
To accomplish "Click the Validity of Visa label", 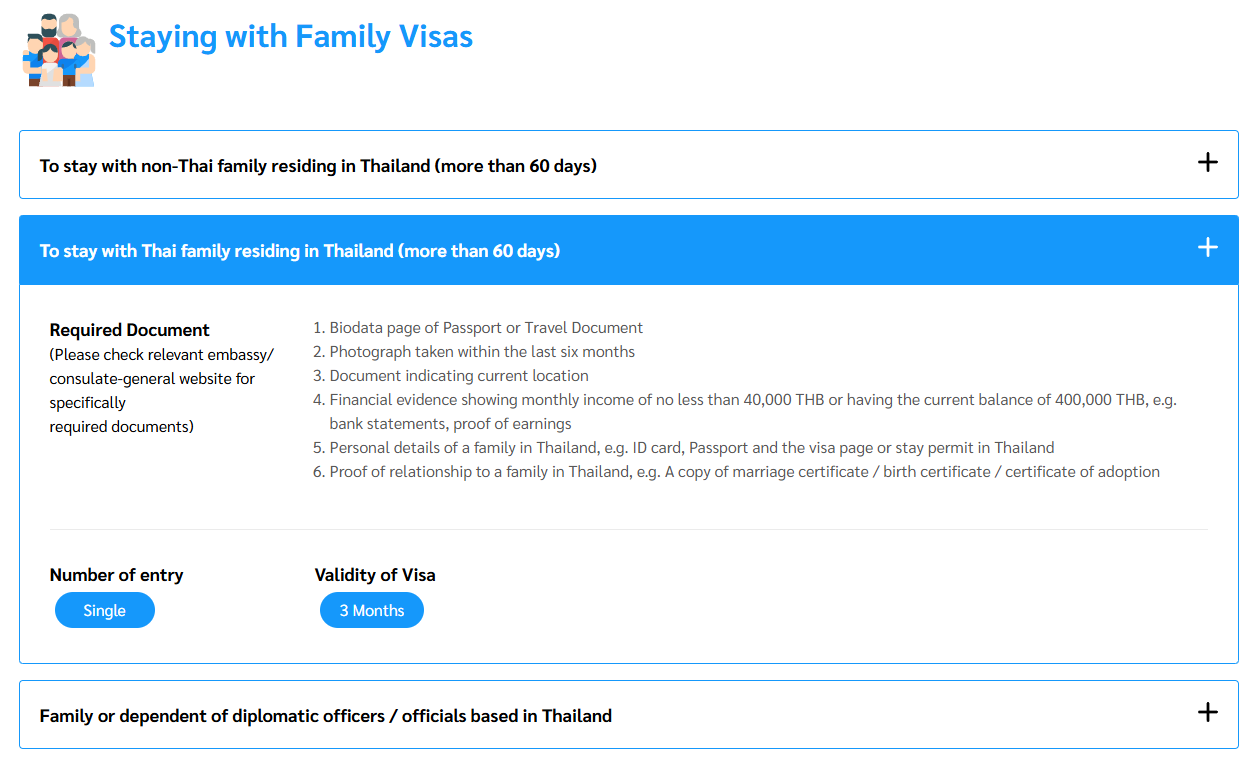I will click(x=375, y=575).
